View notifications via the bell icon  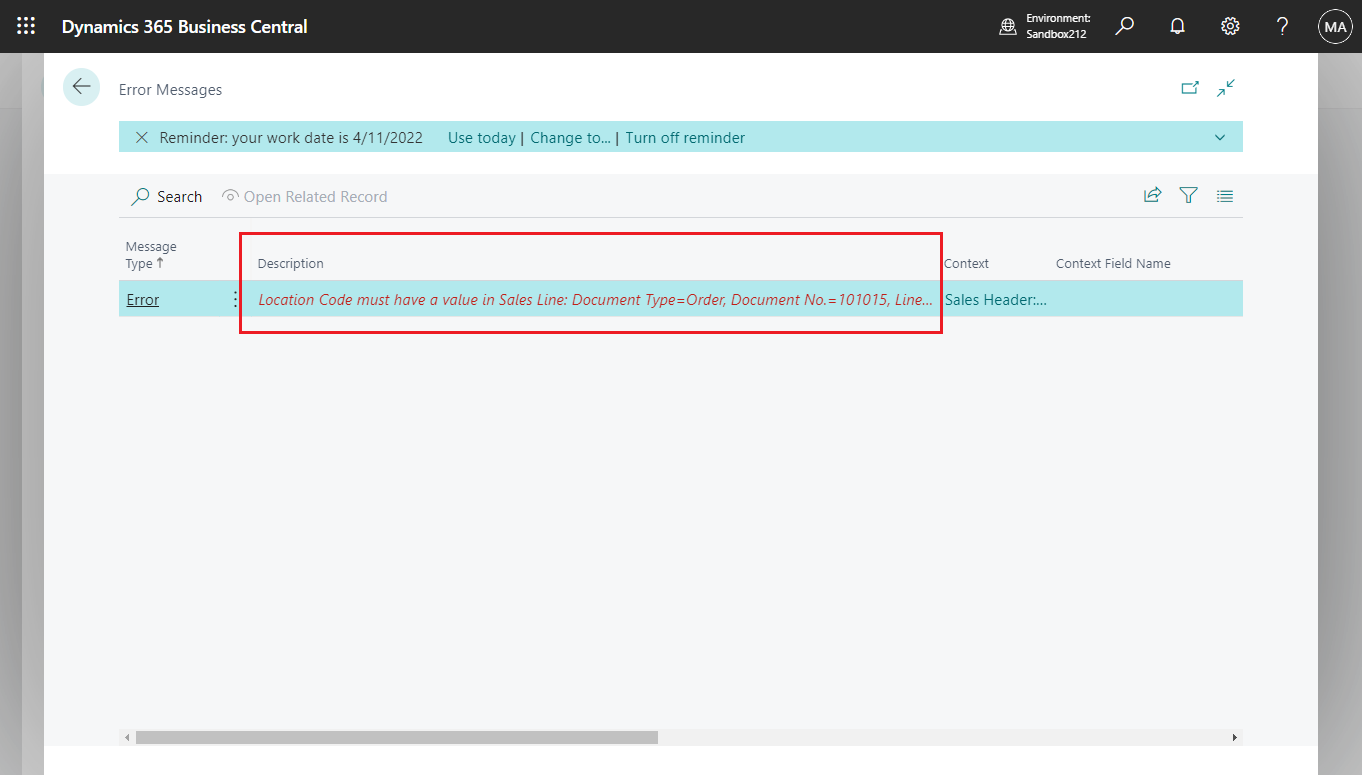(x=1177, y=26)
